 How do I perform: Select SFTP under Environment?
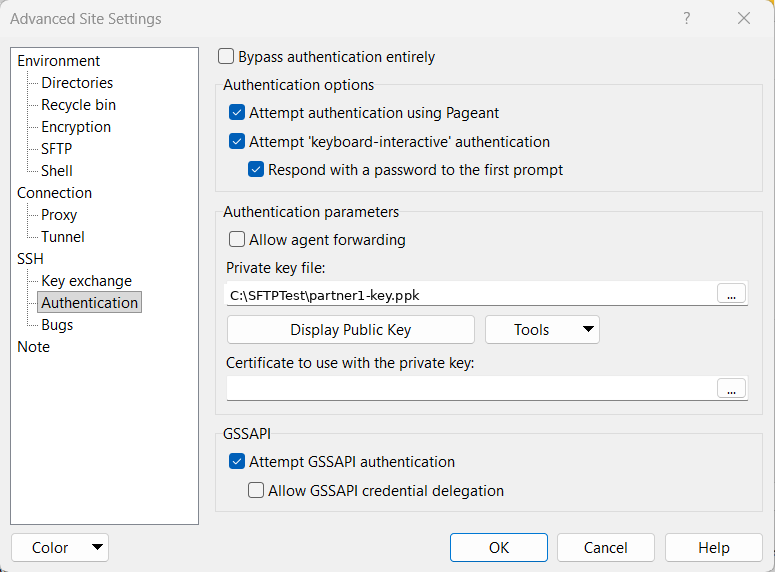point(56,149)
